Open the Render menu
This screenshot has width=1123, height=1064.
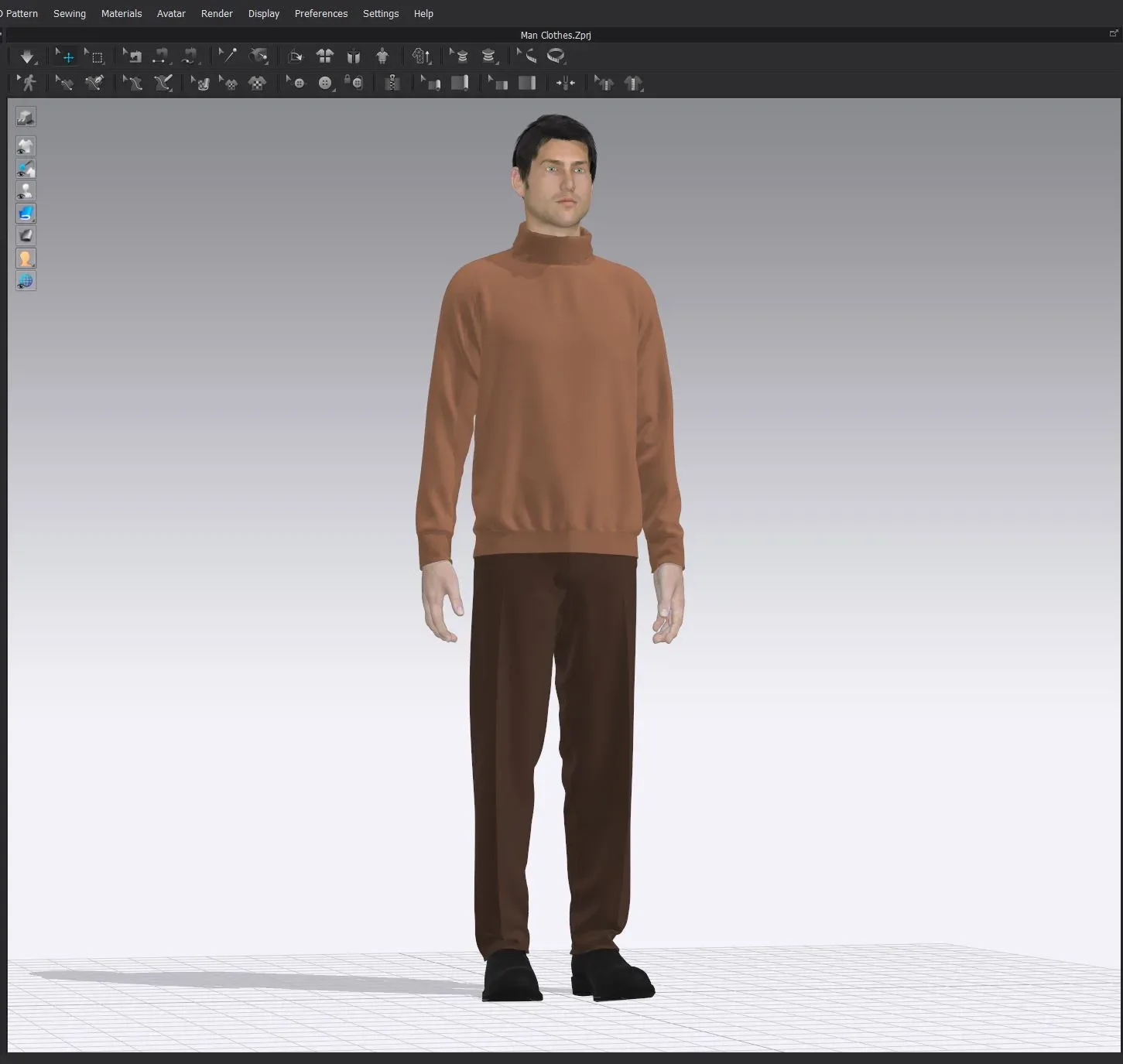point(217,13)
